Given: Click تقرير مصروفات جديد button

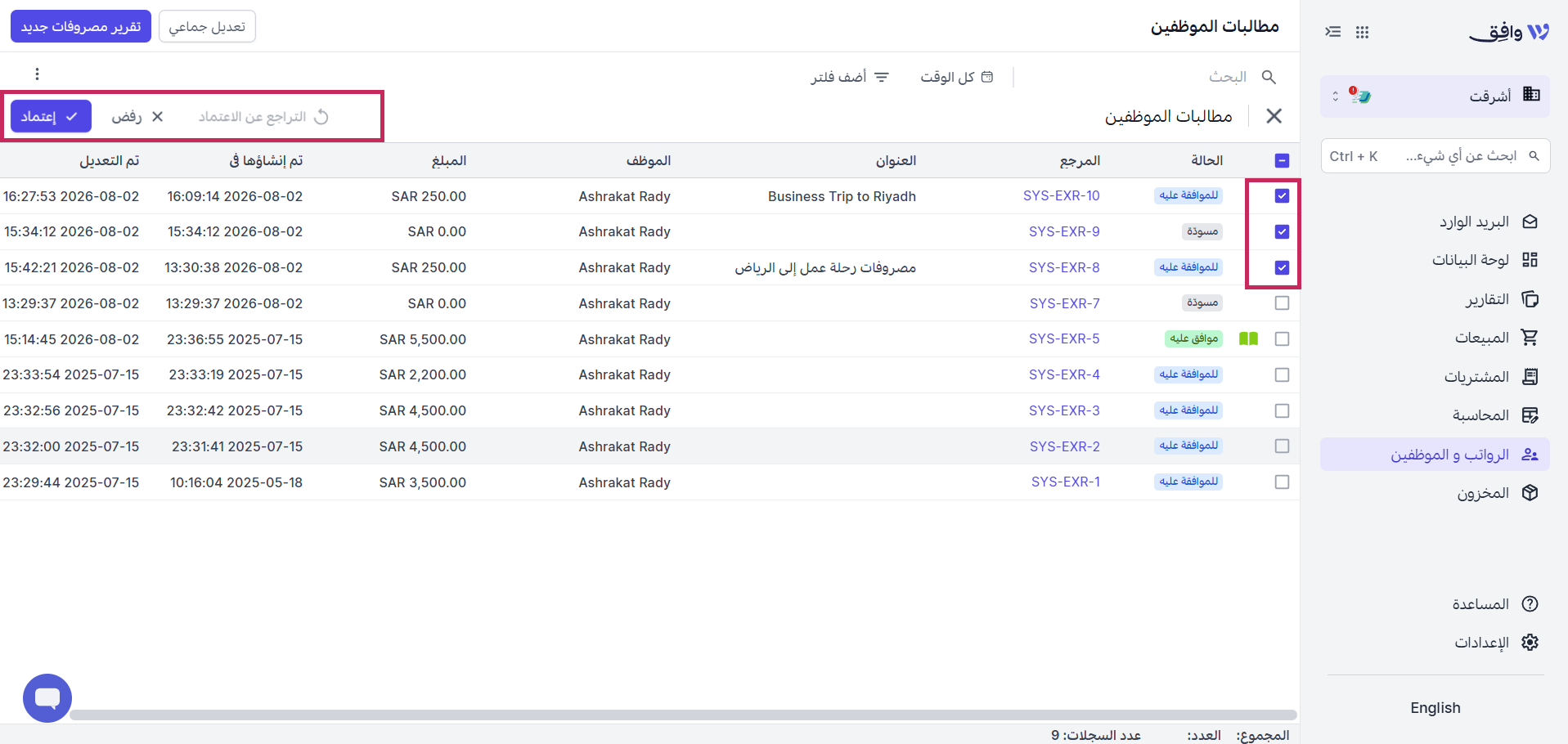Looking at the screenshot, I should 81,26.
